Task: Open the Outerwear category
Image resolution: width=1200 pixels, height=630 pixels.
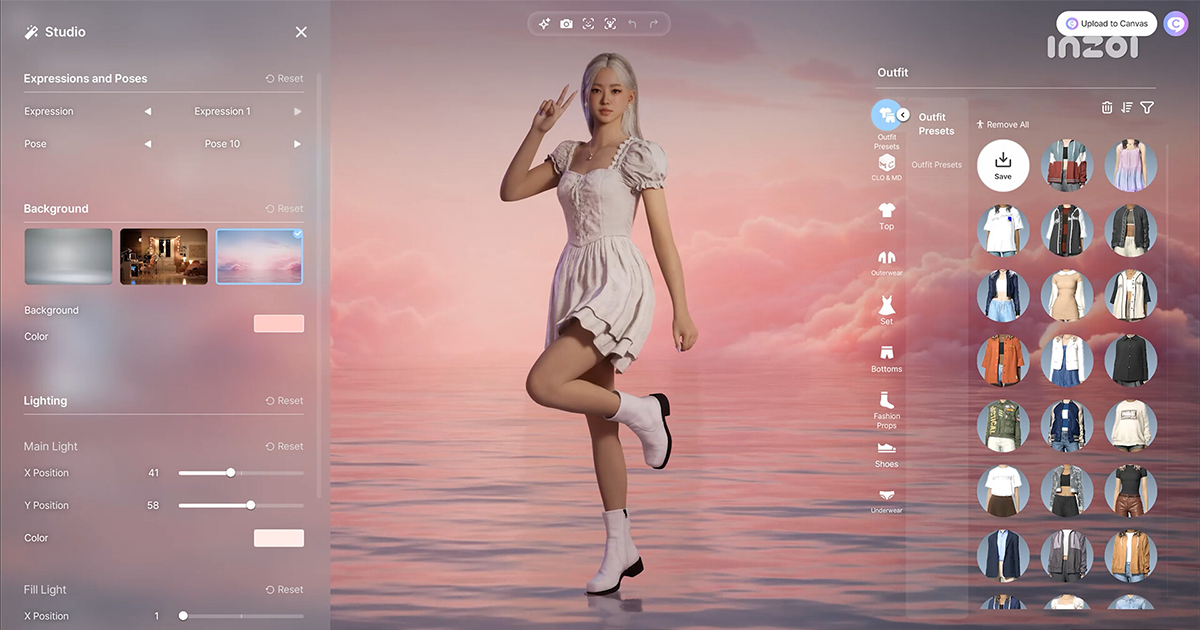Action: [x=886, y=262]
